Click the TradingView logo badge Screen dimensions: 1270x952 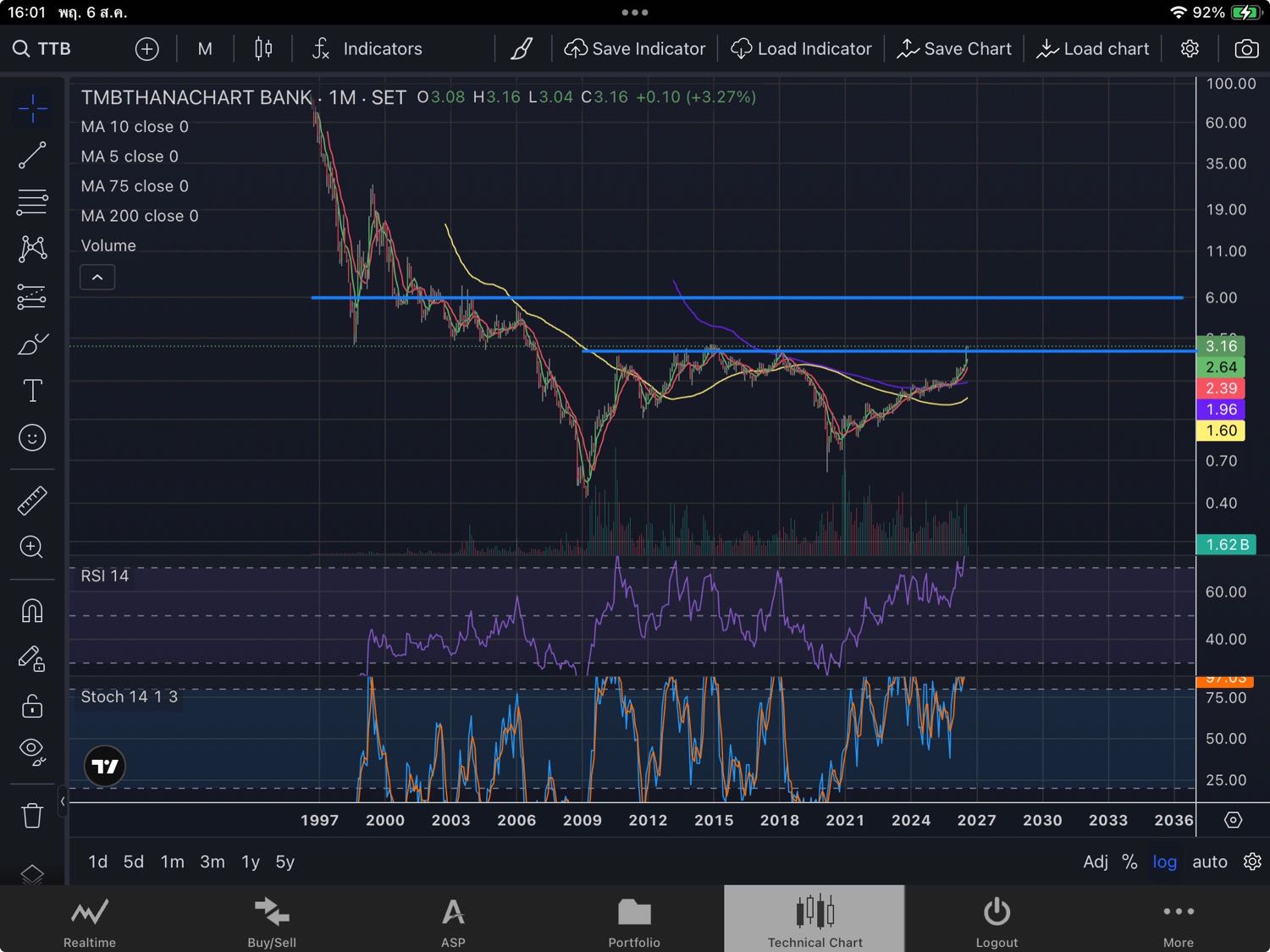[x=105, y=767]
